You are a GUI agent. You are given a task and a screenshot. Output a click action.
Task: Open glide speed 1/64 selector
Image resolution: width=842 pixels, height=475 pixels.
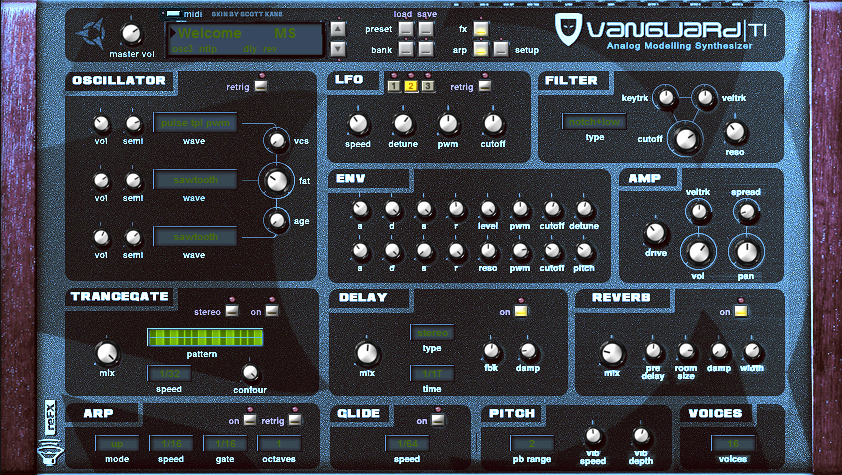(x=408, y=443)
